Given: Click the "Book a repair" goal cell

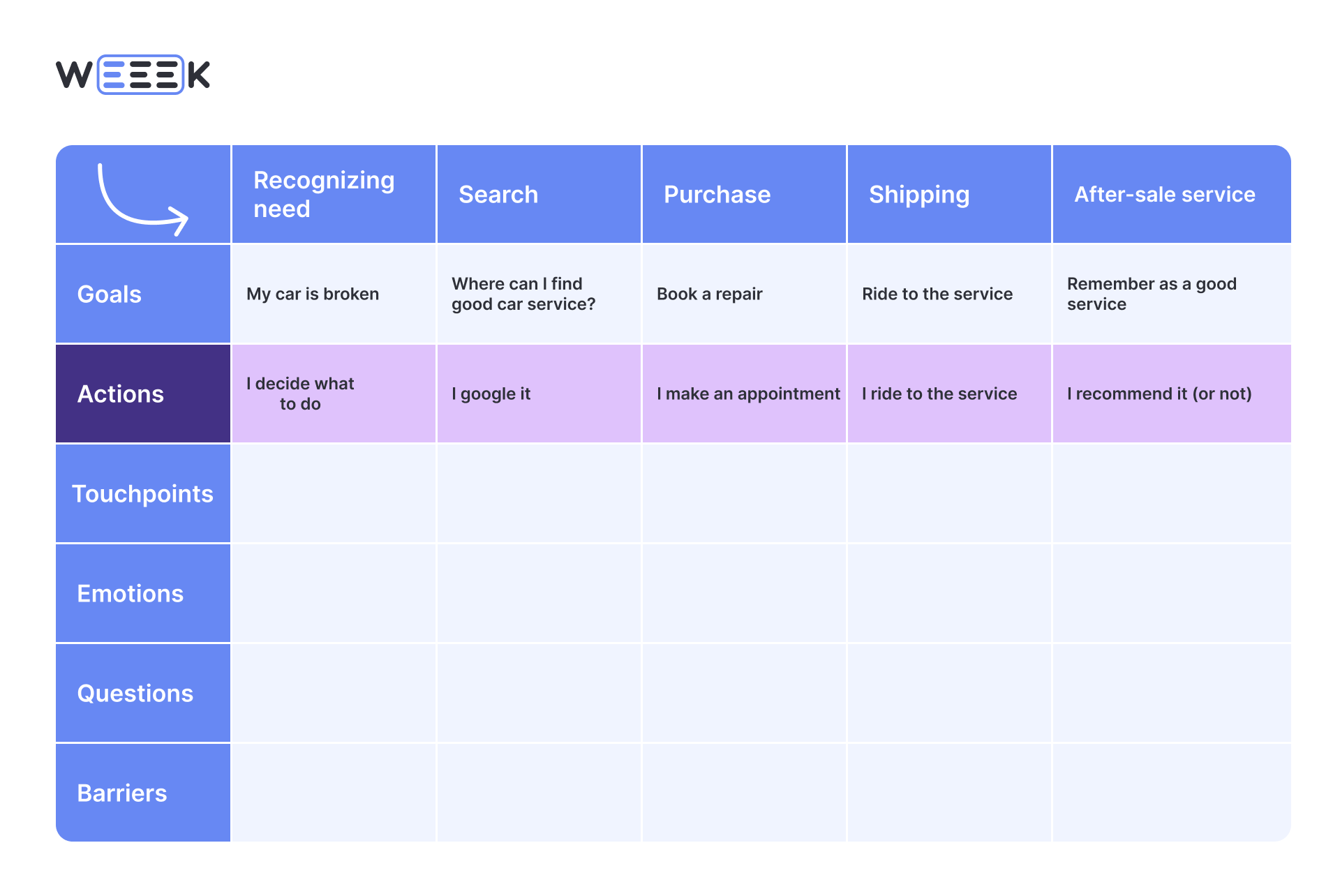Looking at the screenshot, I should (x=710, y=294).
